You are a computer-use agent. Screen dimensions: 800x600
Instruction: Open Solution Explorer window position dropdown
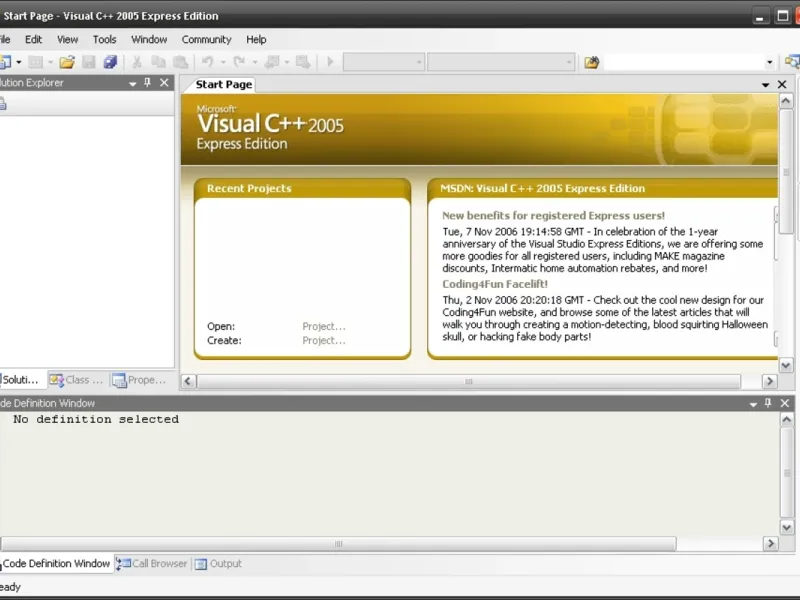click(133, 83)
